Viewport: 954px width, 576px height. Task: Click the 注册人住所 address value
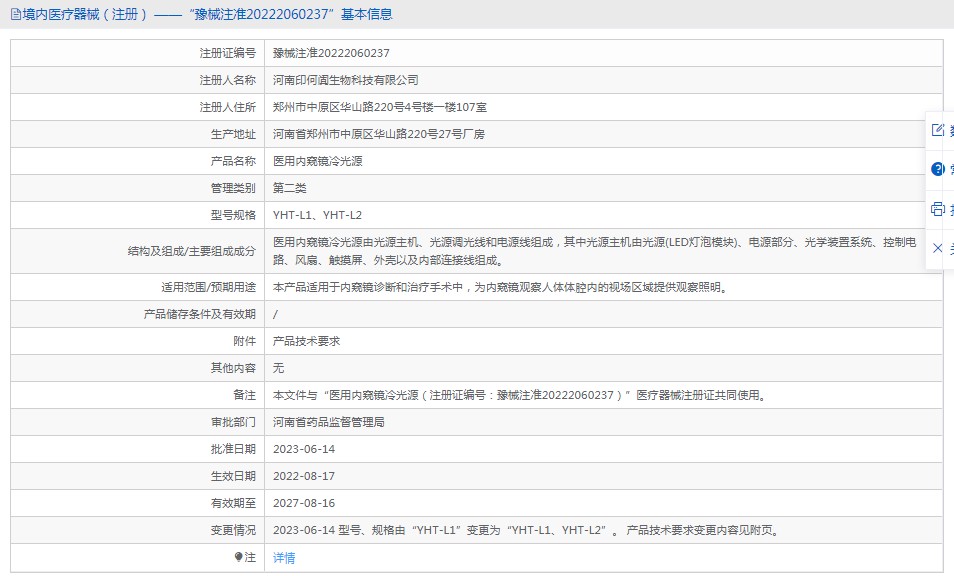[x=380, y=107]
